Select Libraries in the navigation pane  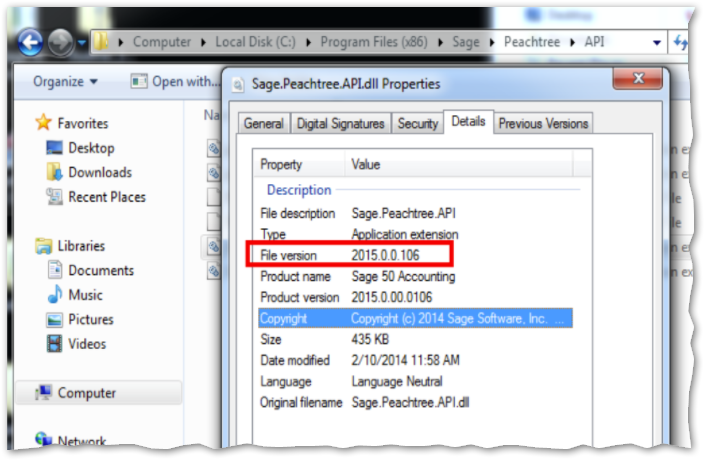81,246
